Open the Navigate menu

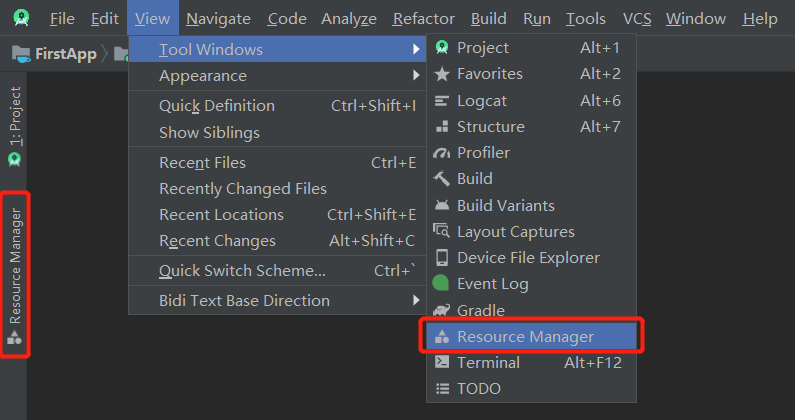219,19
